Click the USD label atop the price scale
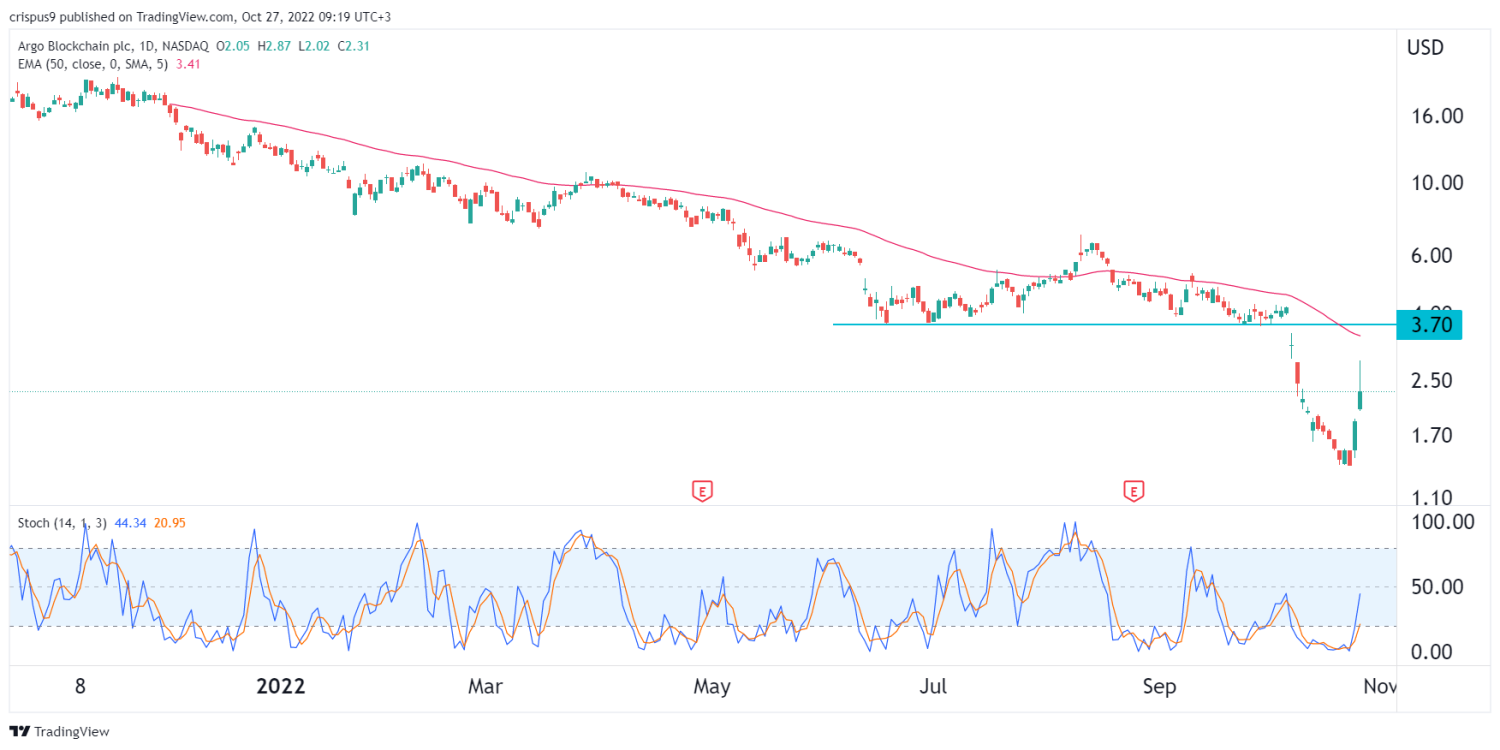1500x750 pixels. coord(1424,46)
